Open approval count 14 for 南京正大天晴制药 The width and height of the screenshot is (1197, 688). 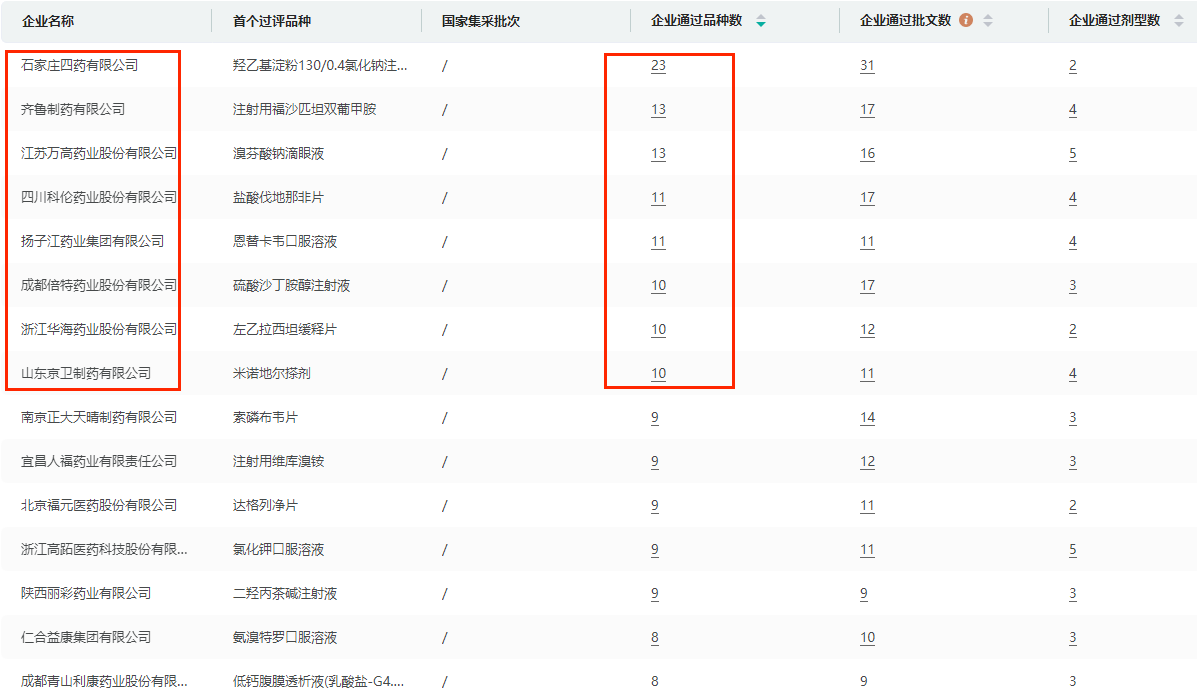coord(867,418)
